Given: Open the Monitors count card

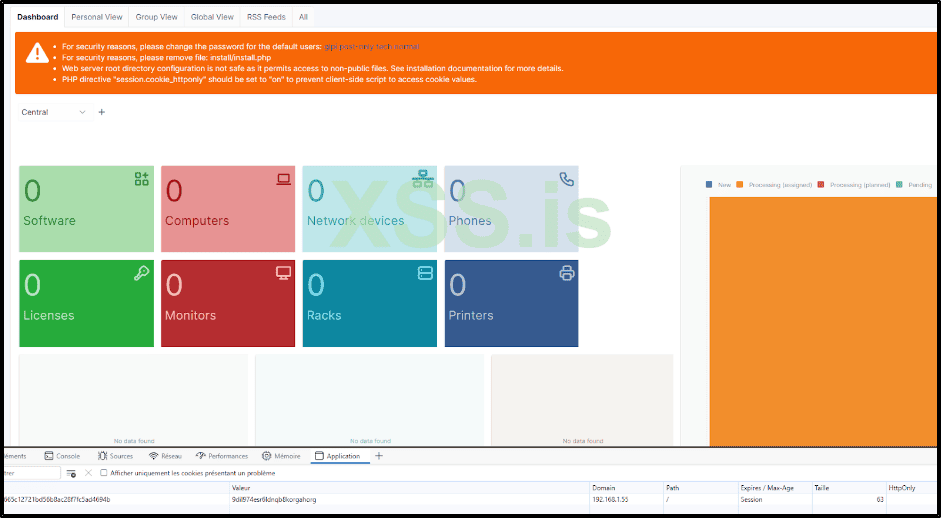Looking at the screenshot, I should pos(228,303).
